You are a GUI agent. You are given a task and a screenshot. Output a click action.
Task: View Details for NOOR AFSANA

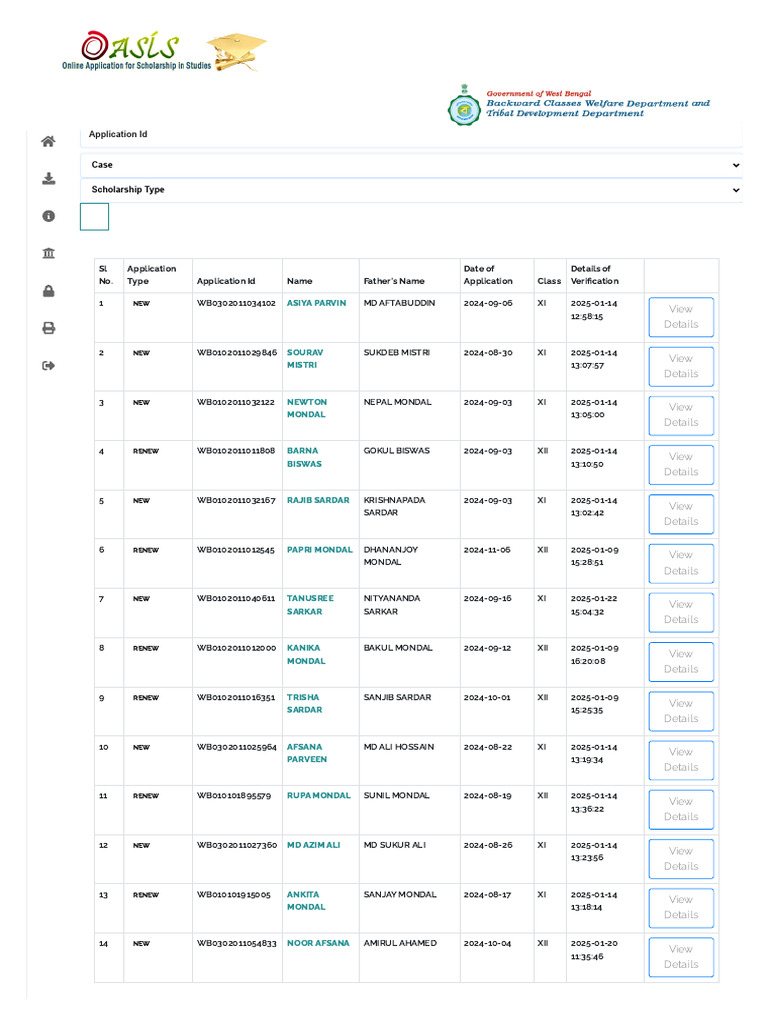tap(680, 957)
